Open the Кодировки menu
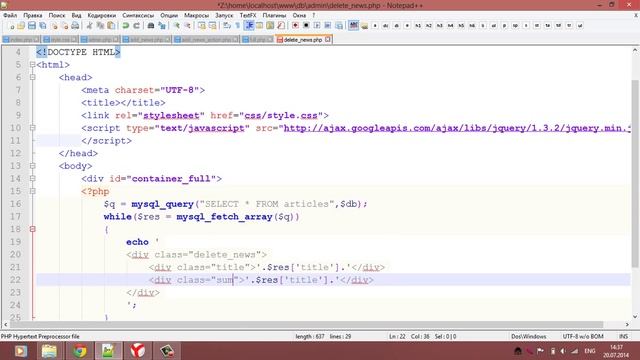The image size is (640, 360). pyautogui.click(x=102, y=15)
